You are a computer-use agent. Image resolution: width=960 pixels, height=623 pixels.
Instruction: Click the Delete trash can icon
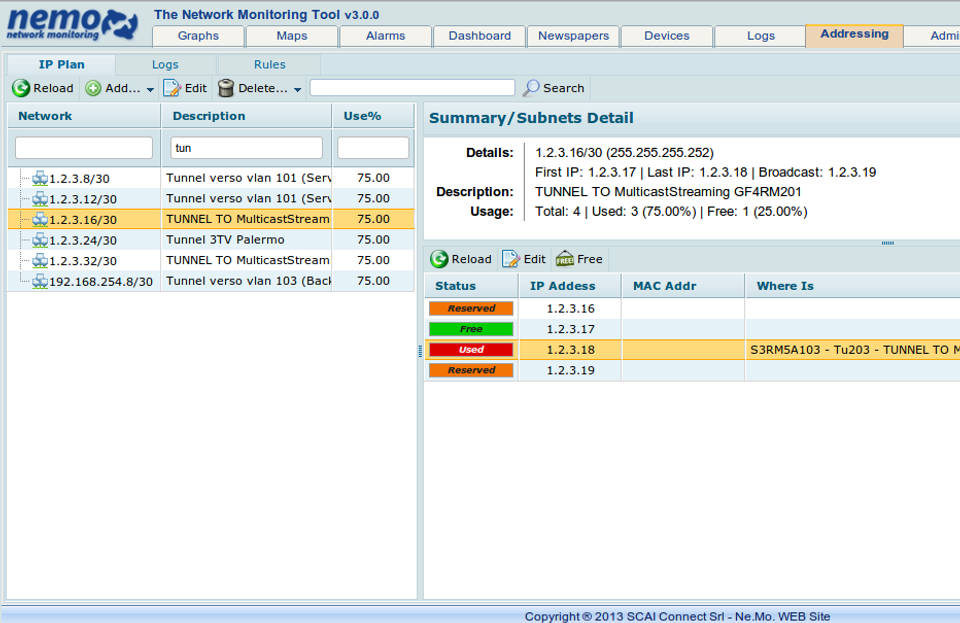pos(226,88)
